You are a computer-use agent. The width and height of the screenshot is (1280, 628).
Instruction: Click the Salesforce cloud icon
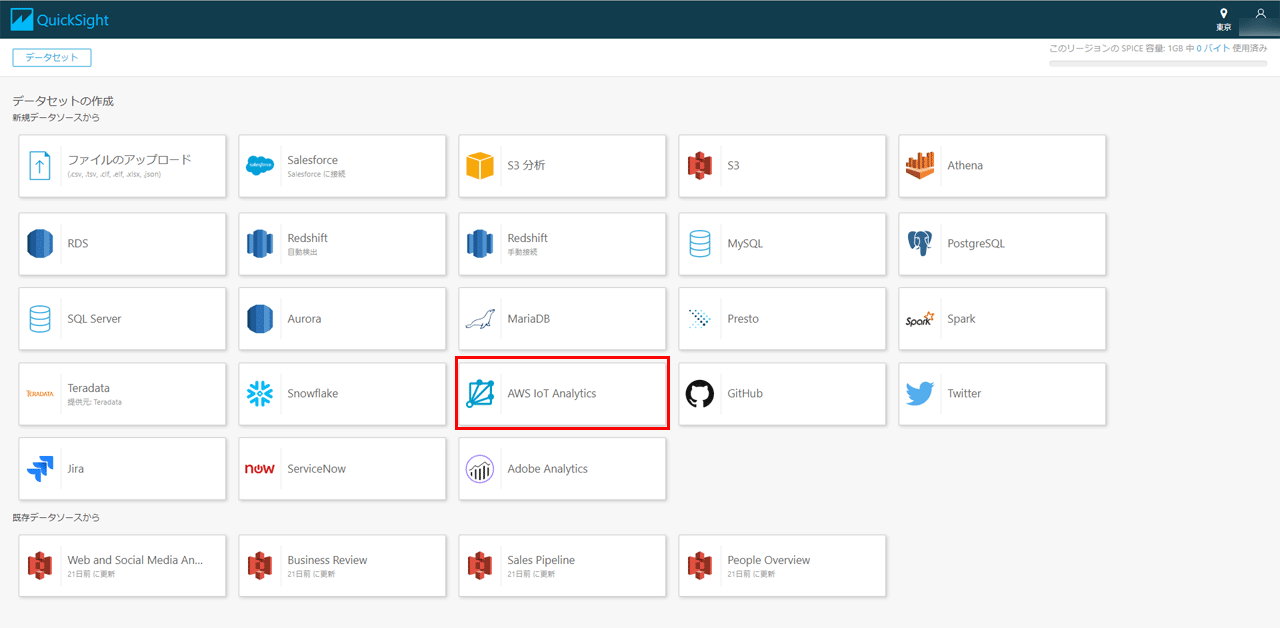coord(259,165)
